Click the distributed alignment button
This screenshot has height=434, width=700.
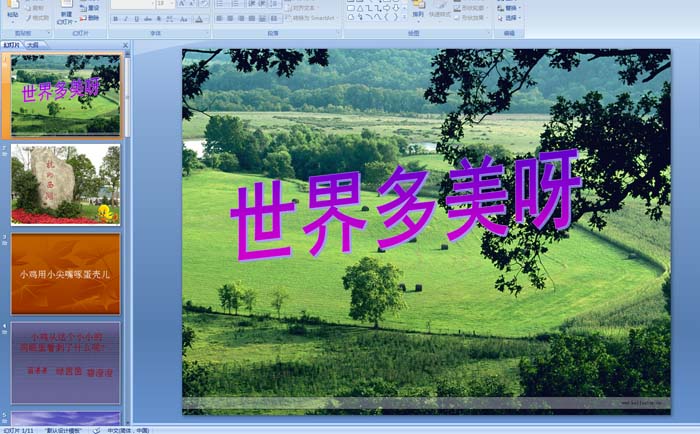[262, 18]
